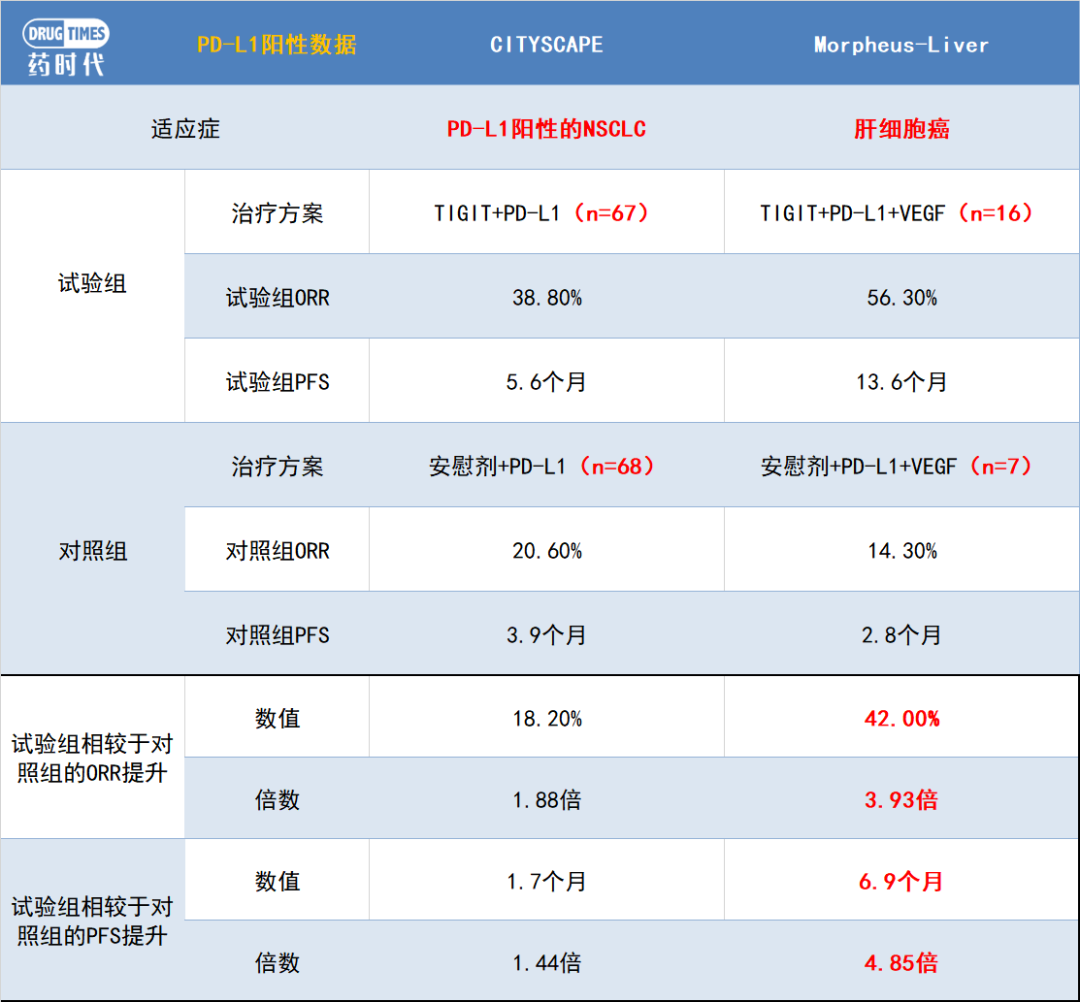Click the red PD-L1阳性的NSCLC text
The height and width of the screenshot is (1002, 1080).
(x=546, y=129)
